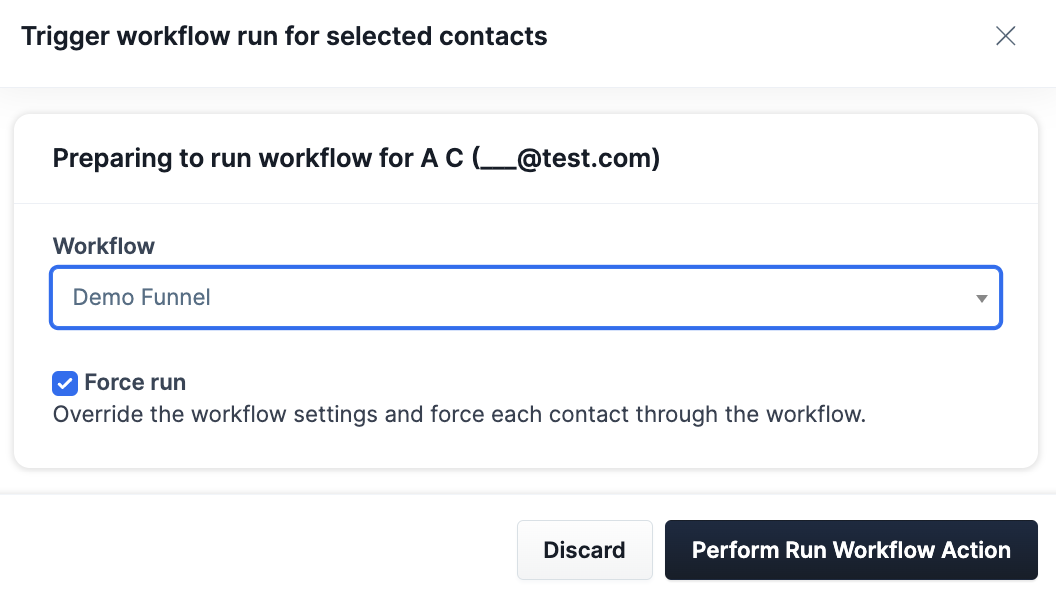
Task: Cancel by clicking Discard
Action: click(x=585, y=549)
